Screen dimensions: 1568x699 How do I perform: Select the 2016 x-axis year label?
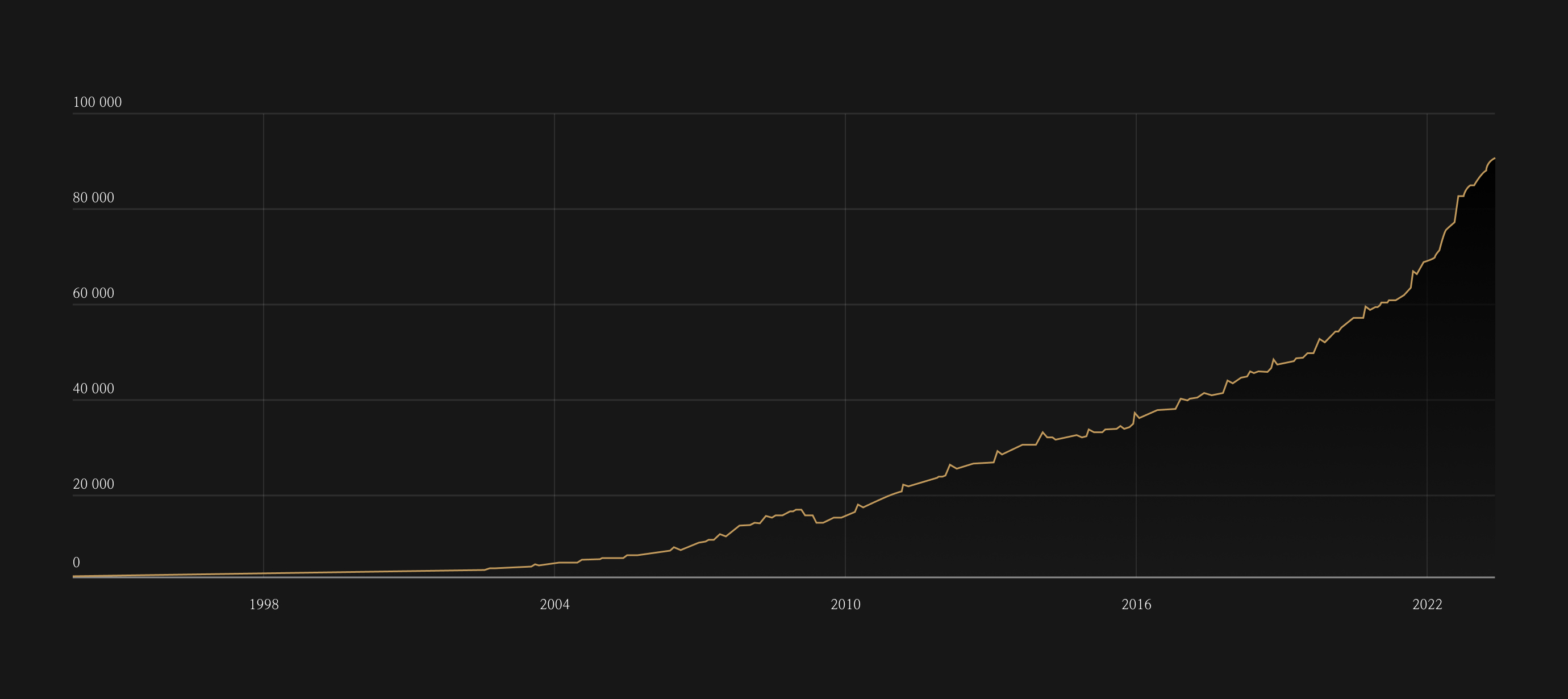coord(1136,605)
